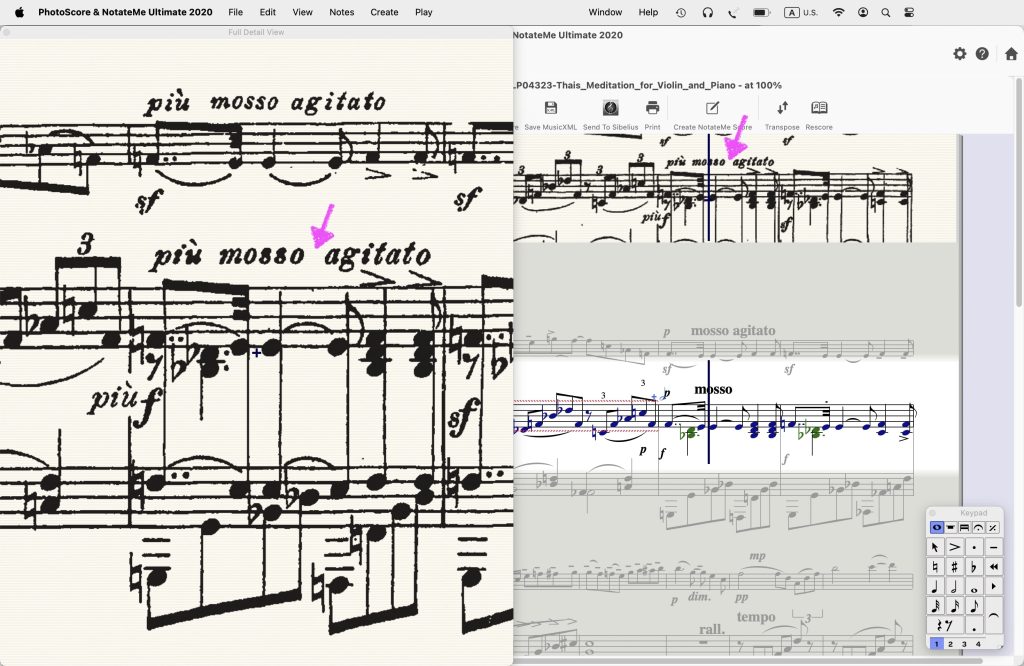Click the Save MusicXML toolbar icon
The height and width of the screenshot is (666, 1024).
[x=550, y=108]
